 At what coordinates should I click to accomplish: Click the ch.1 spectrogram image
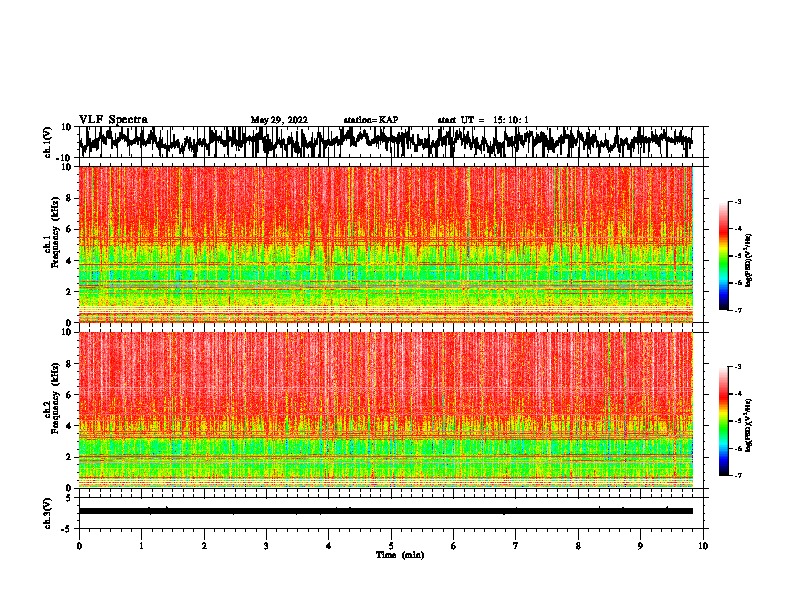[386, 244]
